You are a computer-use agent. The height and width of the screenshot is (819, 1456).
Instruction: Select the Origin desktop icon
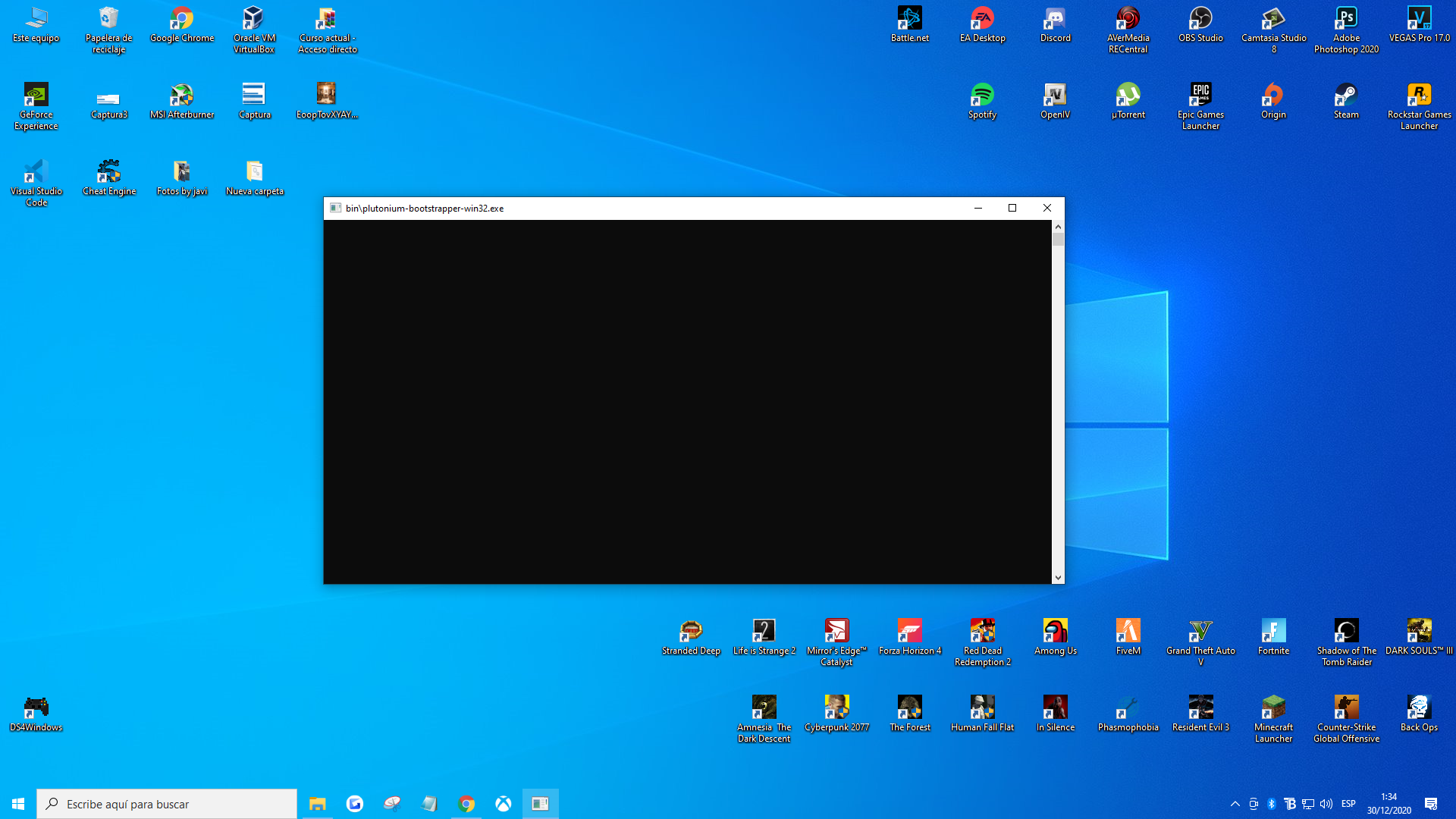(x=1274, y=102)
